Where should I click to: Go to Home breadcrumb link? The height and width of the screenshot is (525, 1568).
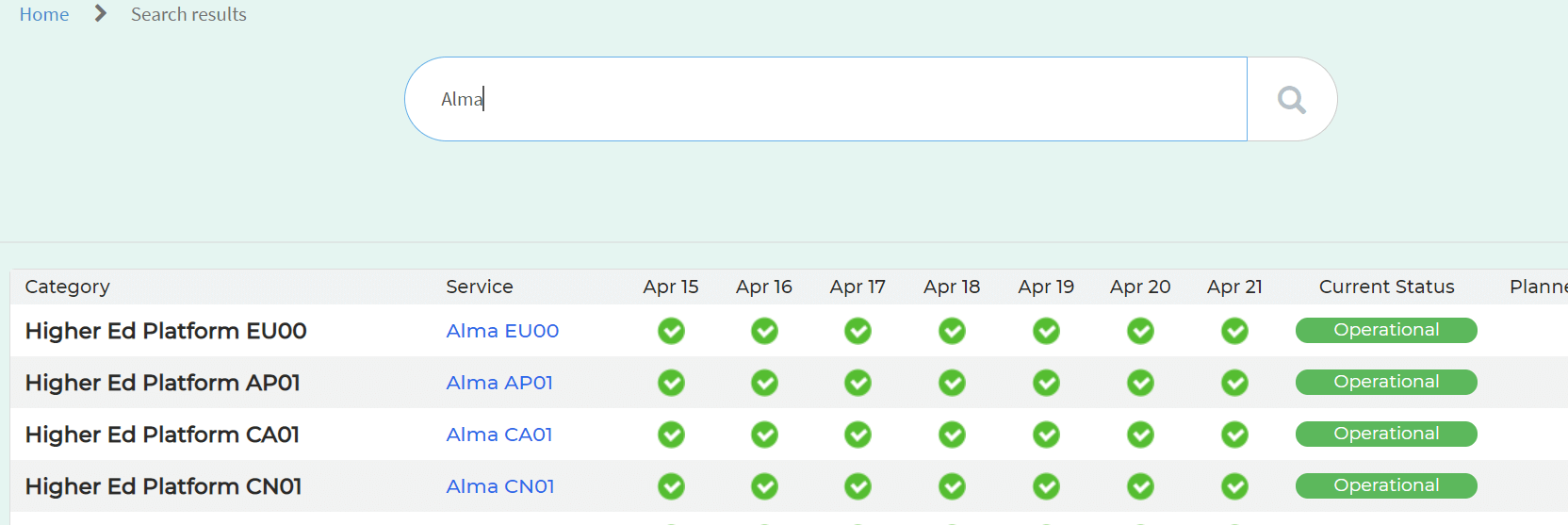click(44, 14)
